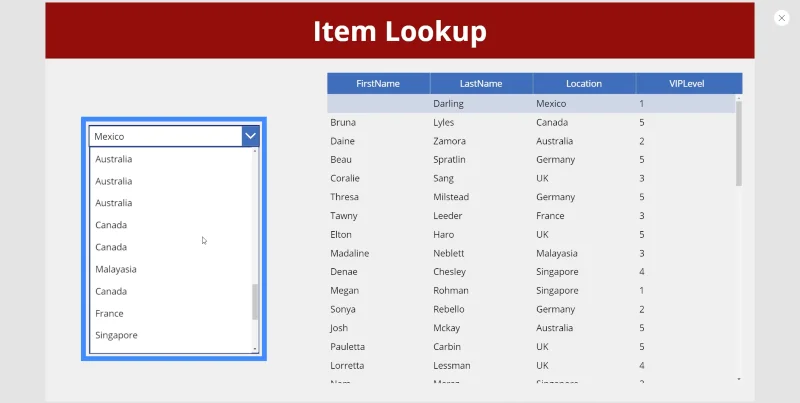Image resolution: width=800 pixels, height=403 pixels.
Task: Click the LastName column header
Action: point(481,84)
